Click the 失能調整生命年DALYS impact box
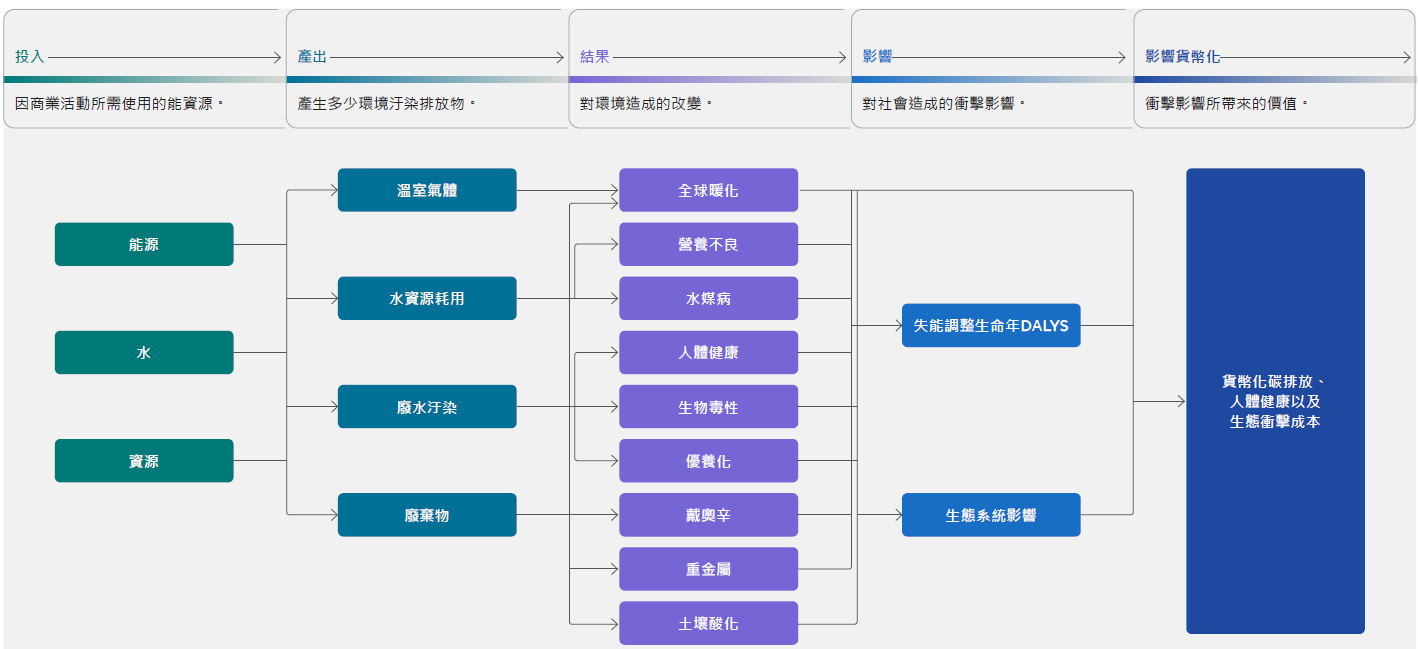Image resolution: width=1418 pixels, height=649 pixels. pos(991,325)
